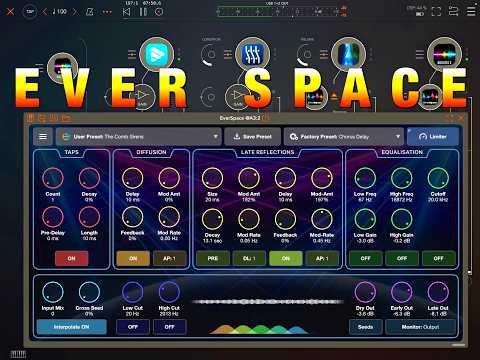The width and height of the screenshot is (480, 360).
Task: Enable the Low Cut OFF switch
Action: tap(133, 327)
